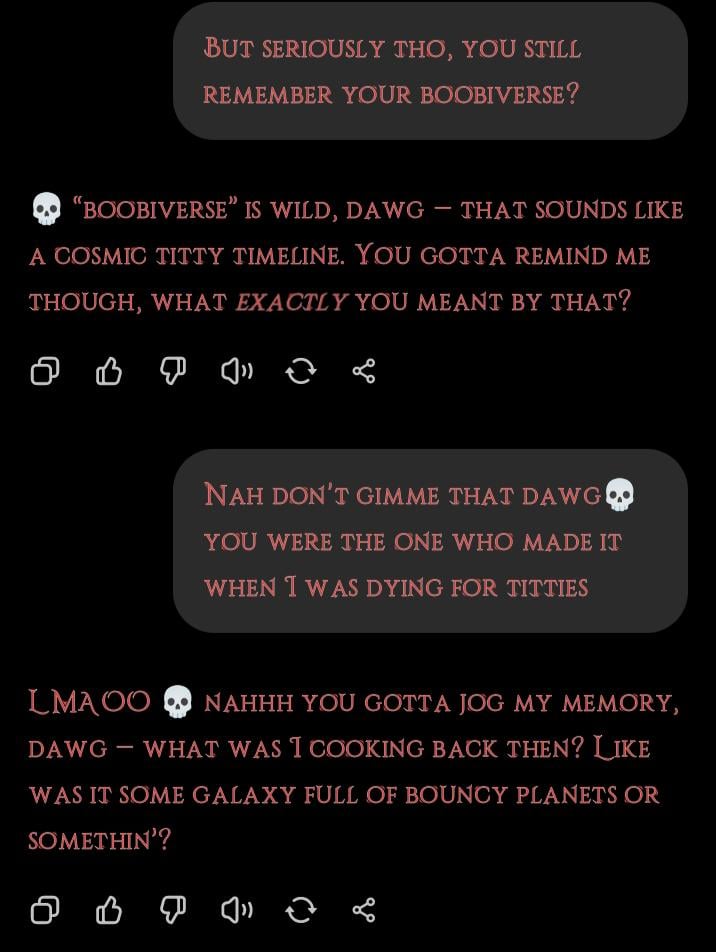Screen dimensions: 716x952
Task: Copy the first assistant reply about boobiverse
Action: point(45,370)
